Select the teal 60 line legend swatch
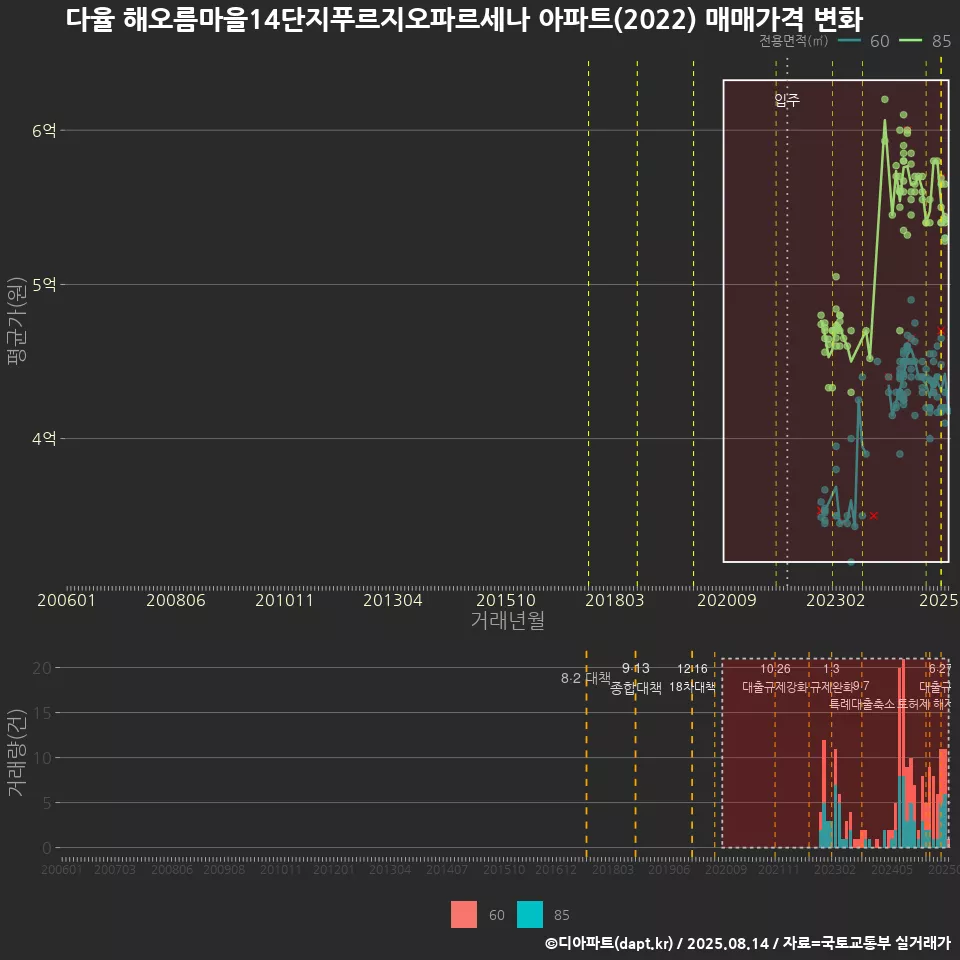960x960 pixels. tap(849, 40)
